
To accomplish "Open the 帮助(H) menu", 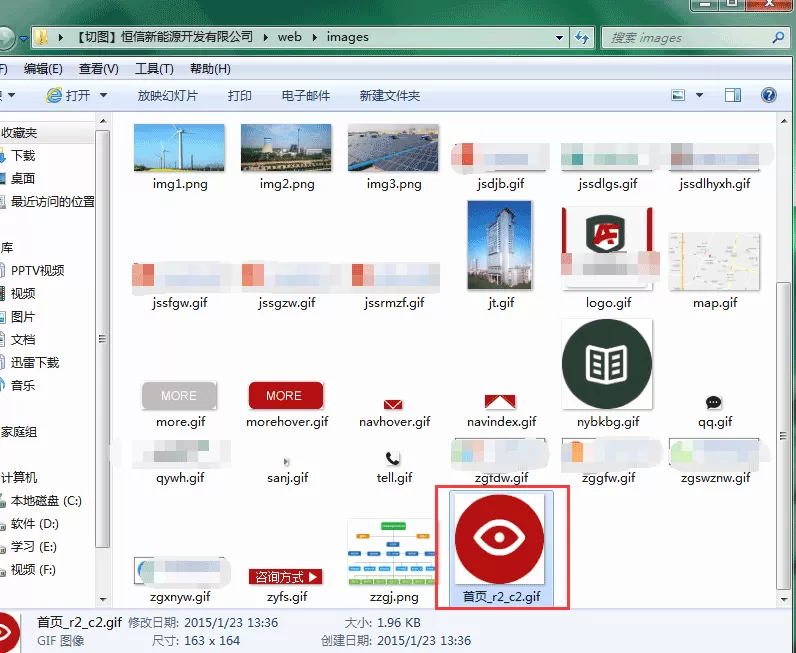I will click(210, 69).
